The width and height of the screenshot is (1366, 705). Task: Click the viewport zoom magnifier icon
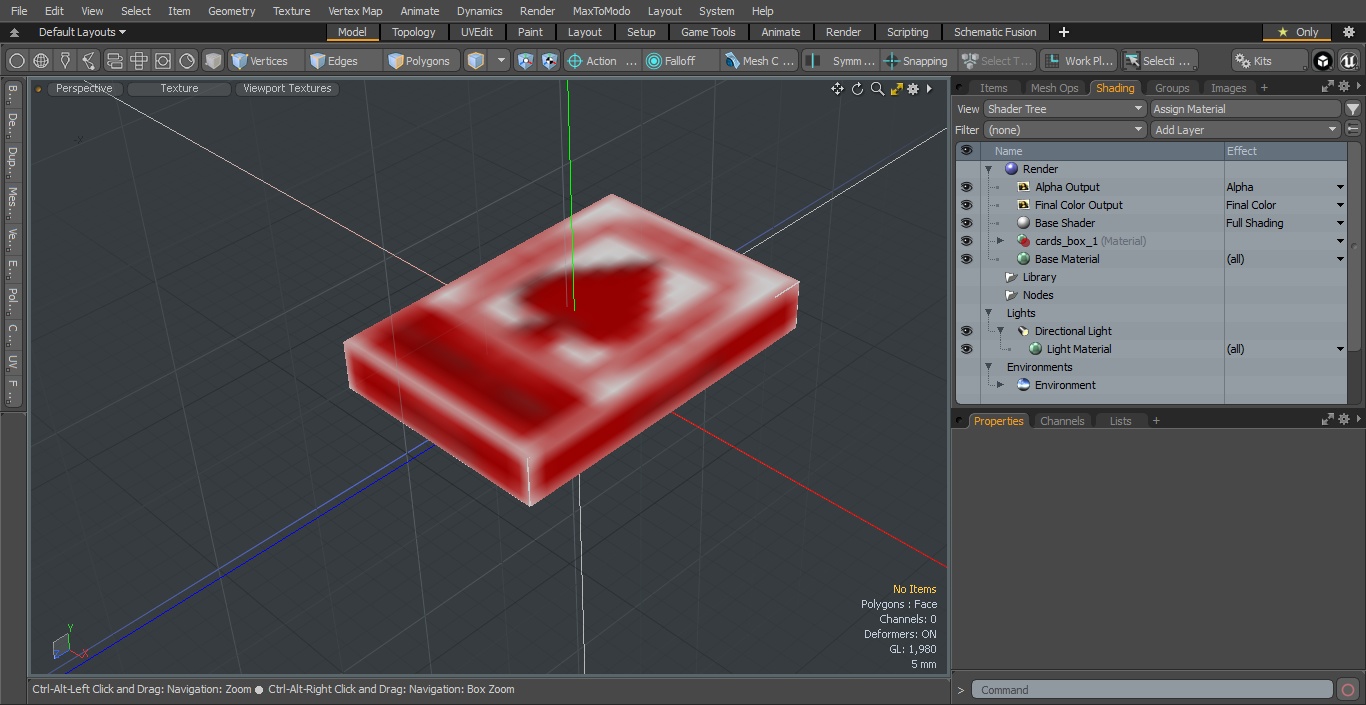(877, 89)
